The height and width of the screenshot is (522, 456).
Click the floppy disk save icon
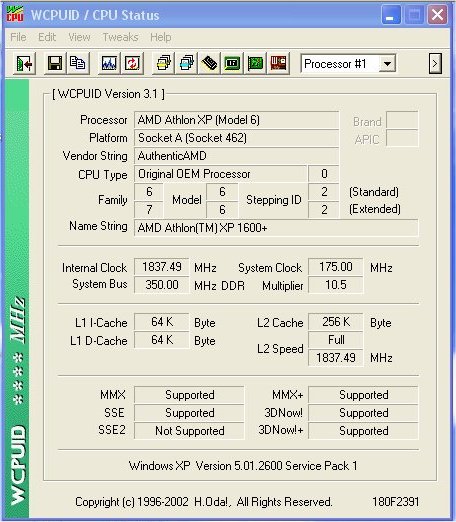coord(55,63)
